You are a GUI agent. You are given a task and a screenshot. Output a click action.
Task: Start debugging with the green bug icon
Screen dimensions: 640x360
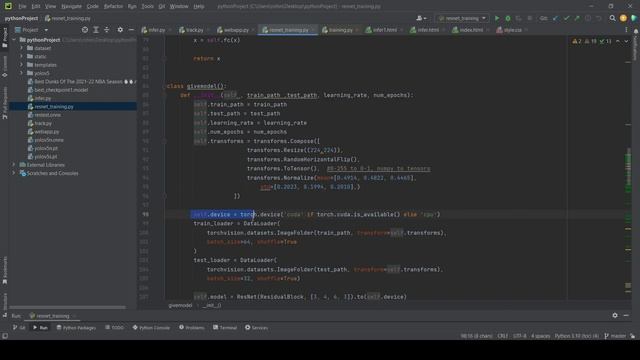[x=508, y=18]
